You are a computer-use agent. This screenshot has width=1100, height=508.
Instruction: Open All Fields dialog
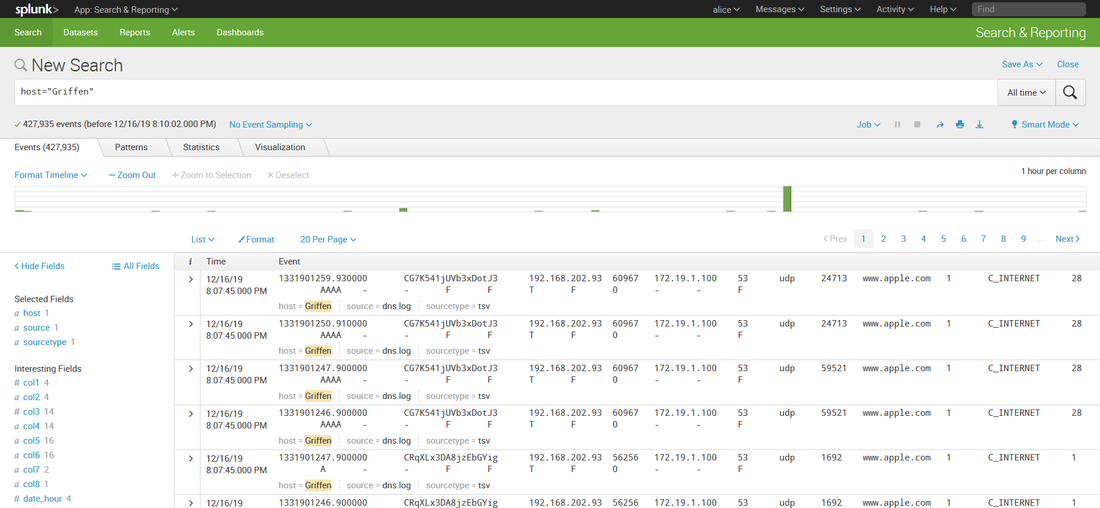click(135, 266)
